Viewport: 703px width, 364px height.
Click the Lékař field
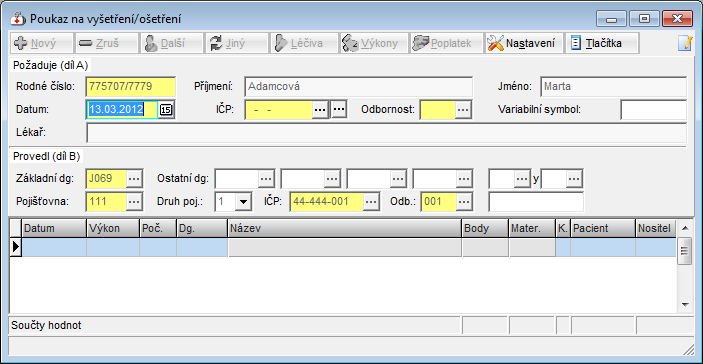click(x=386, y=133)
